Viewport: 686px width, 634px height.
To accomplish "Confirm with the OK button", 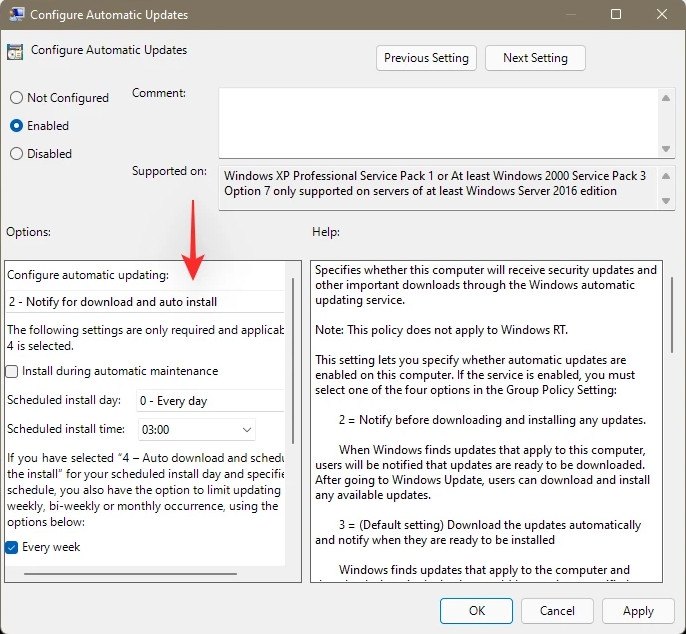I will (x=476, y=611).
